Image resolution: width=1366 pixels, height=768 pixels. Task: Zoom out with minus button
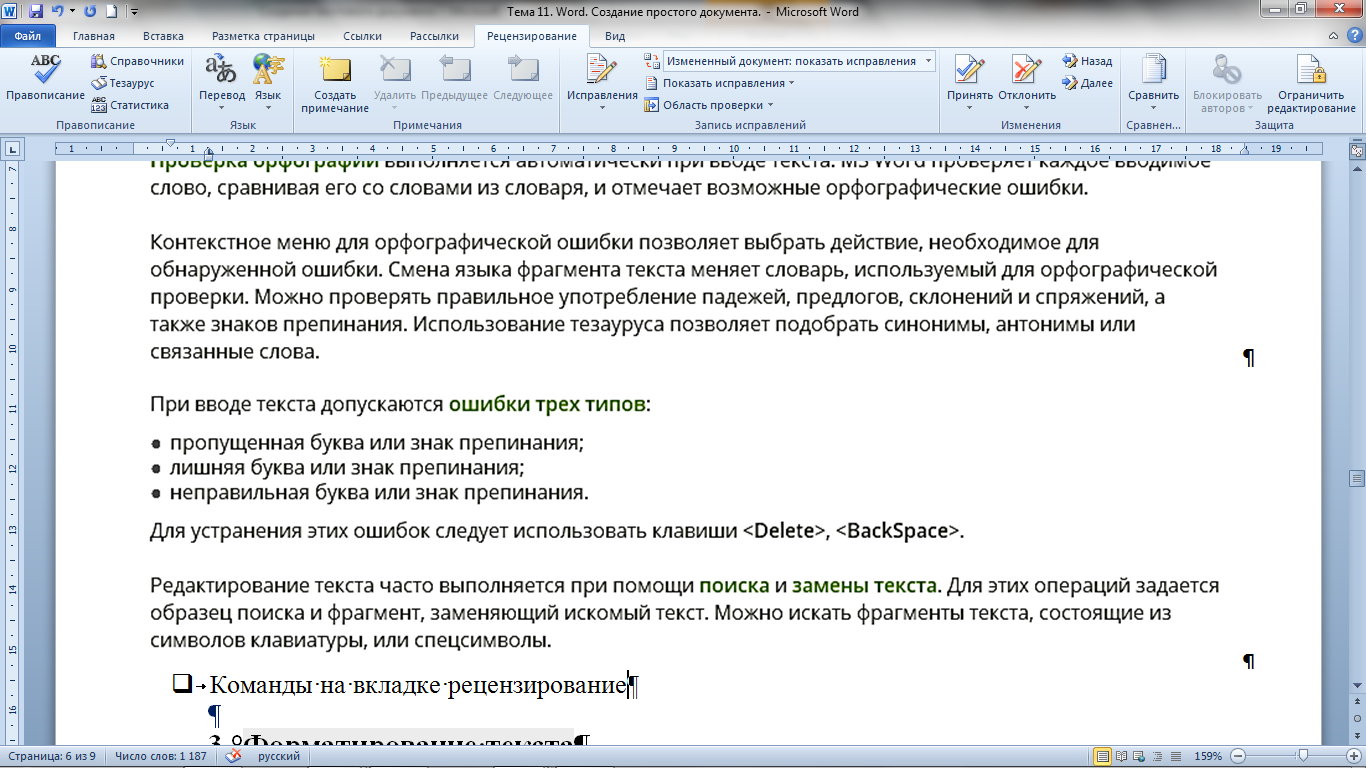click(1238, 757)
